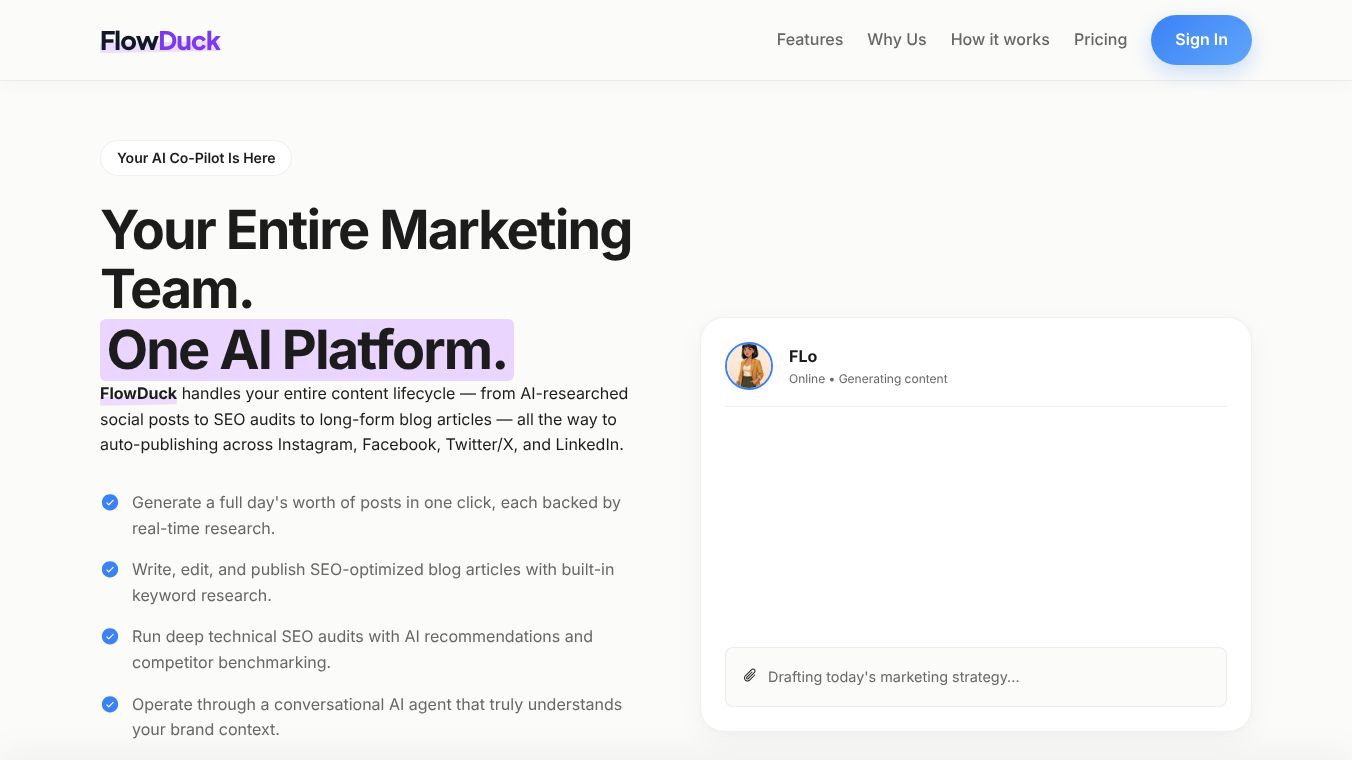1352x760 pixels.
Task: Click the checkmark icon beside Operate through a conversational
Action: coord(110,704)
